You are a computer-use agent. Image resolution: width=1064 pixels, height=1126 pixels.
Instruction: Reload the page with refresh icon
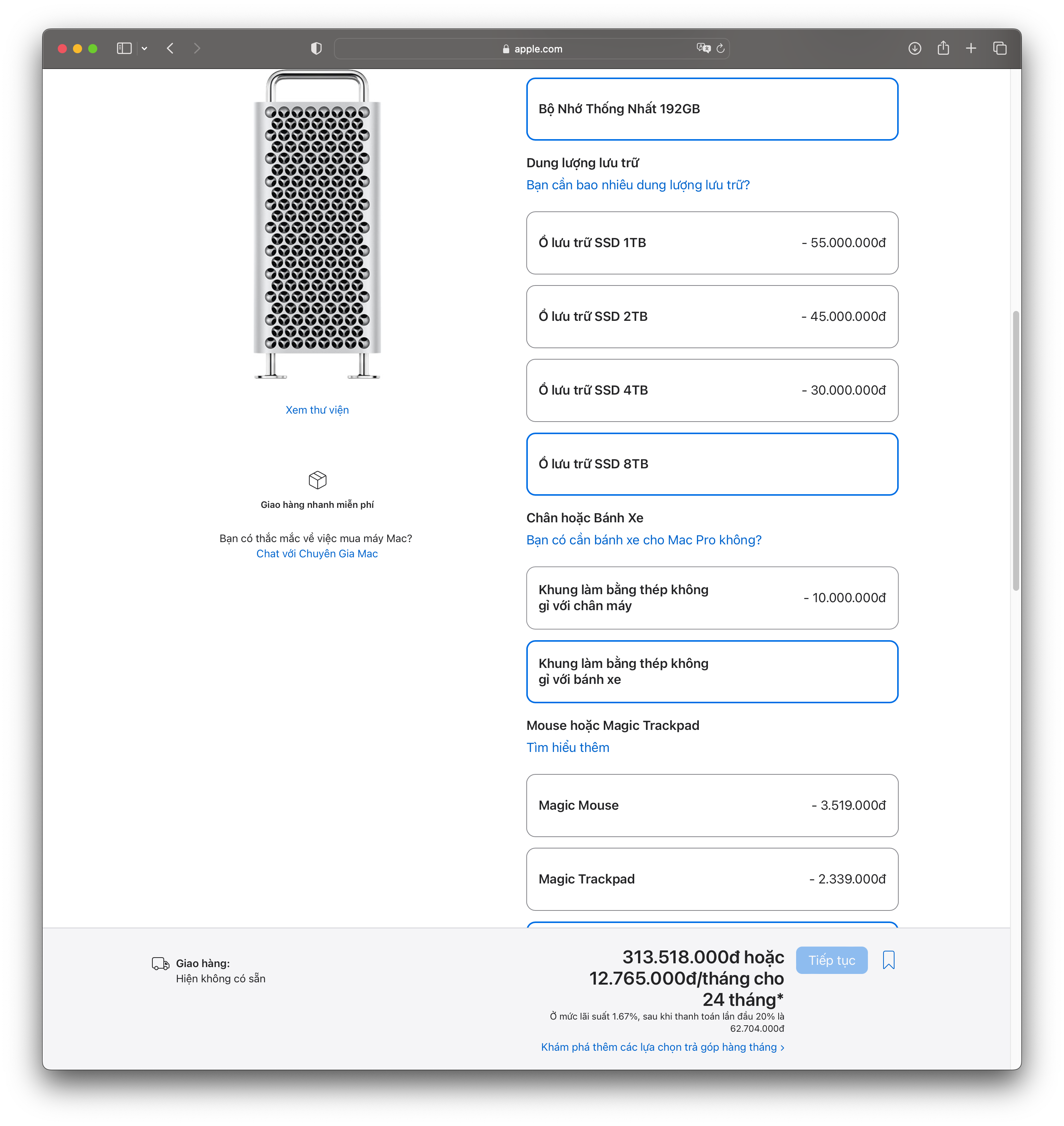tap(721, 49)
